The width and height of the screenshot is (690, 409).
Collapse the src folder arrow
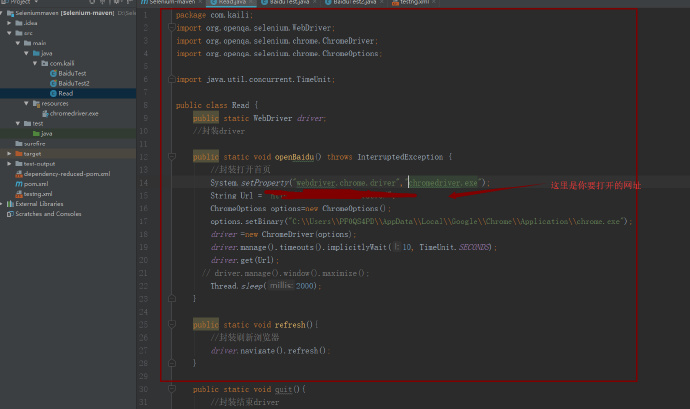(9, 33)
